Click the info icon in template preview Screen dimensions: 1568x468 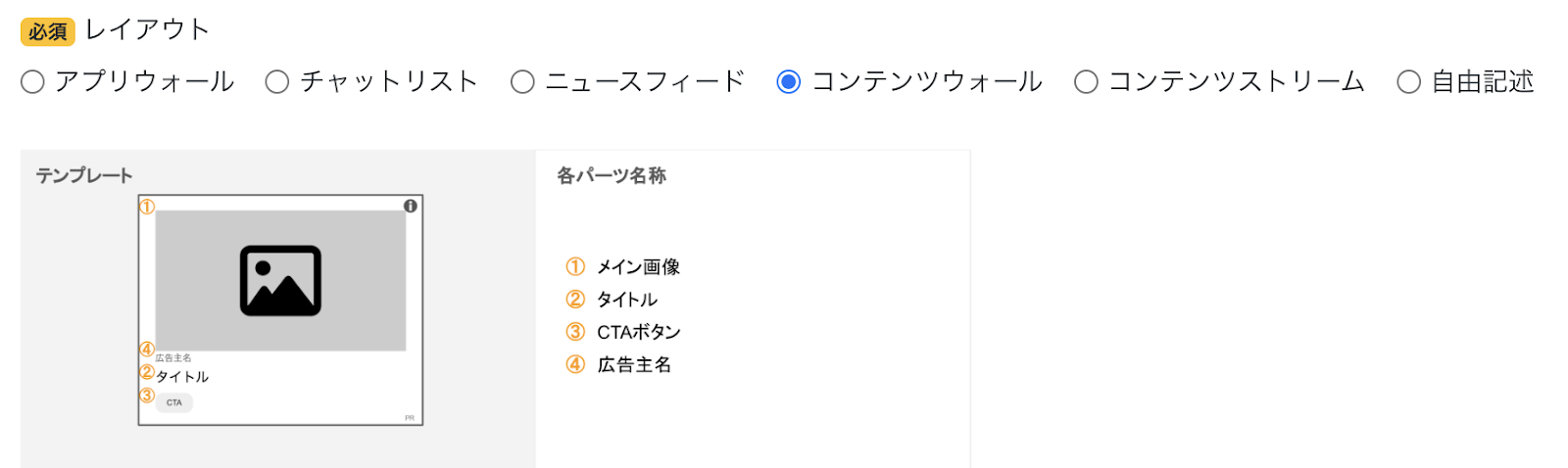pyautogui.click(x=411, y=206)
